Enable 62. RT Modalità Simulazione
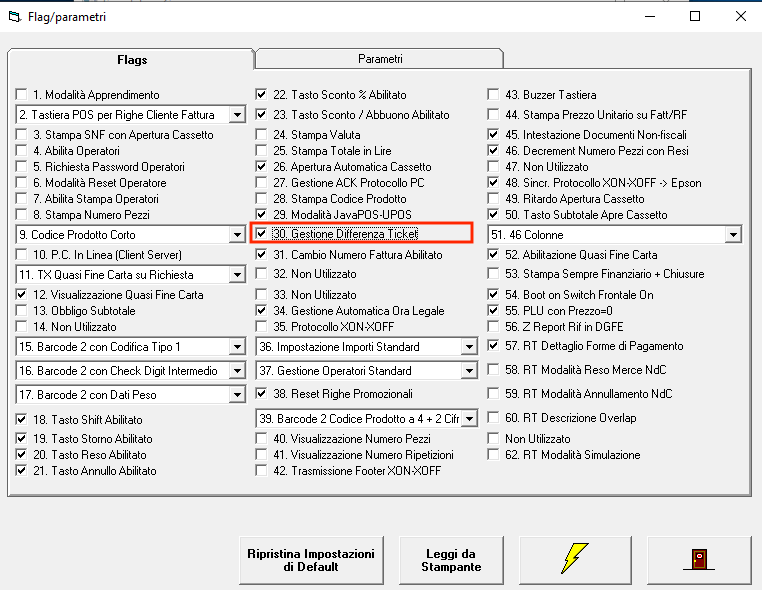 click(493, 454)
